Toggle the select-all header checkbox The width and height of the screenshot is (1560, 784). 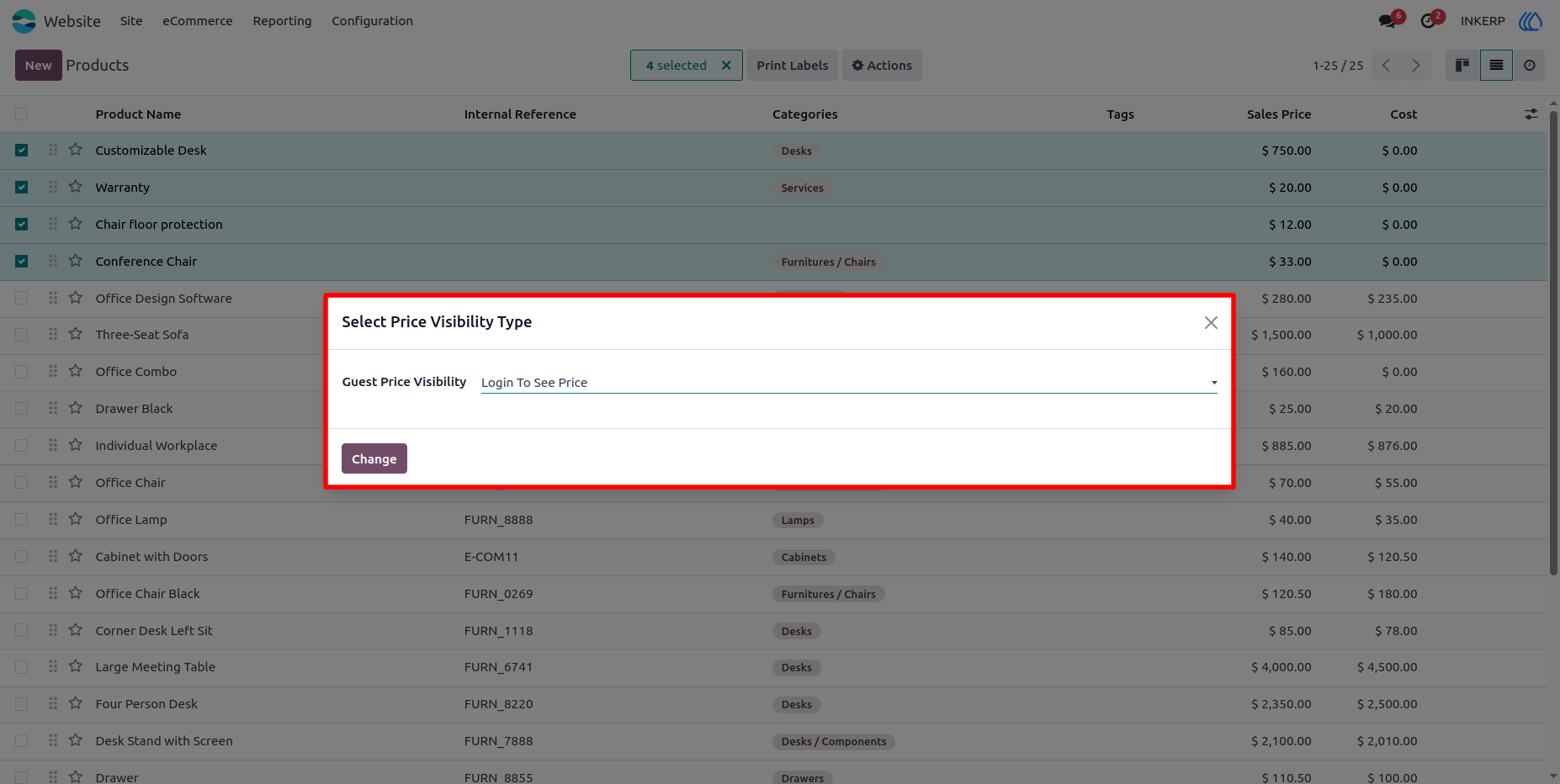22,114
